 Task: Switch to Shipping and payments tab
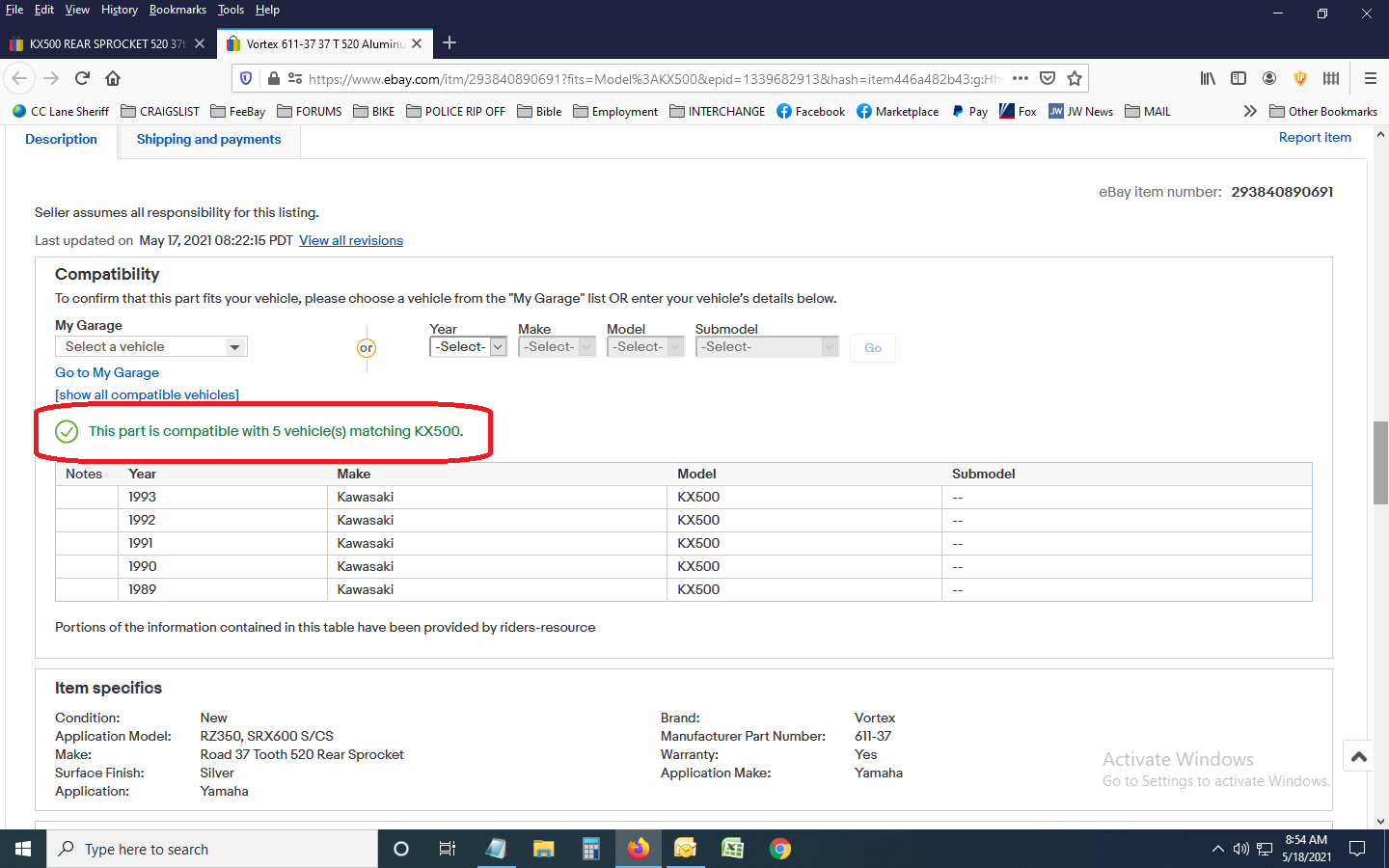point(208,140)
